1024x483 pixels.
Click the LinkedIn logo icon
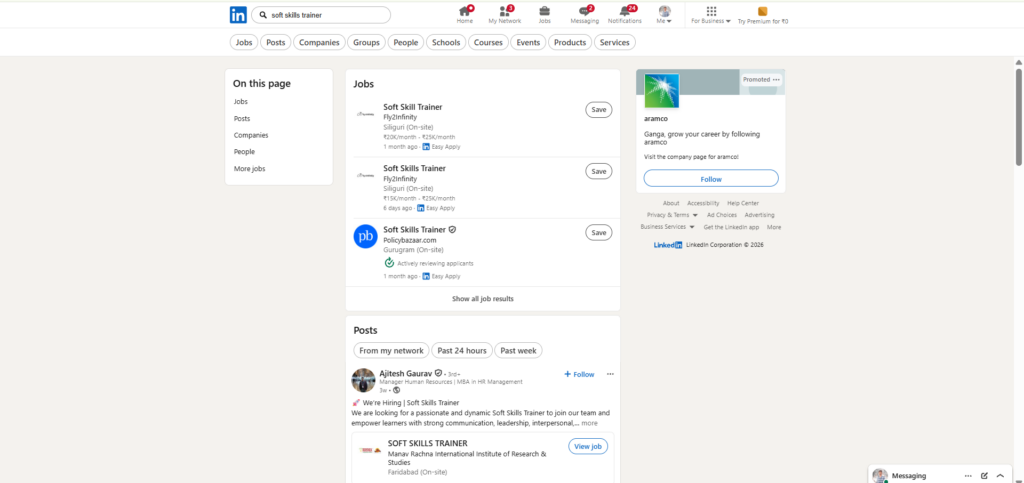pyautogui.click(x=238, y=15)
